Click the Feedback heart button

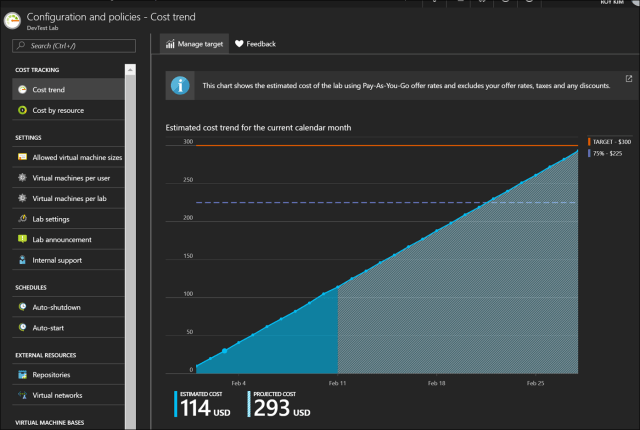255,45
